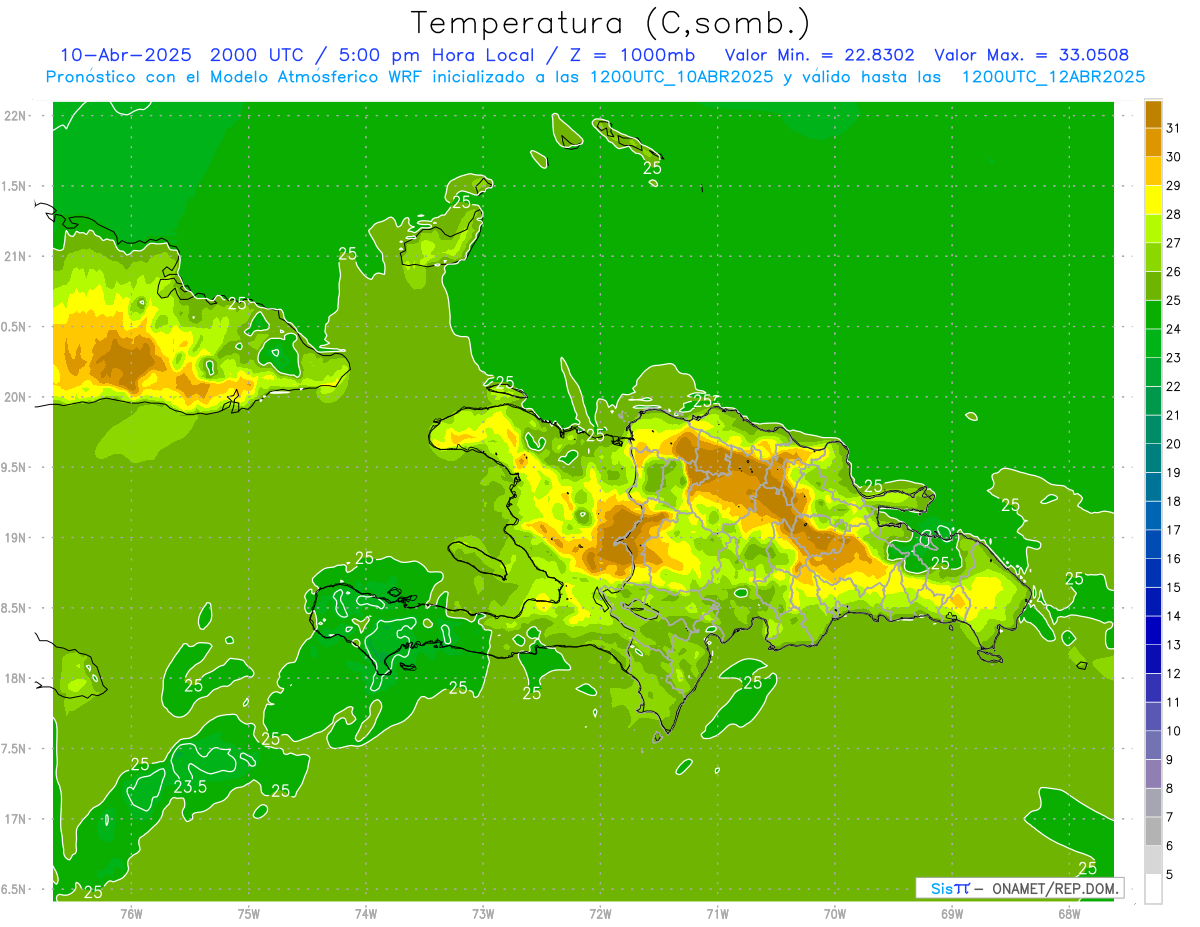Viewport: 1200px width, 927px height.
Task: Click the "20" legend scale number
Action: 1173,444
